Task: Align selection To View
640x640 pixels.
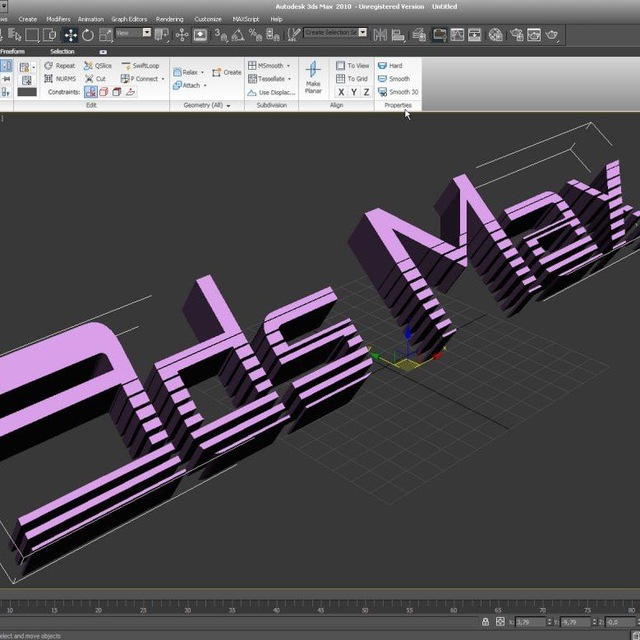Action: [x=353, y=66]
